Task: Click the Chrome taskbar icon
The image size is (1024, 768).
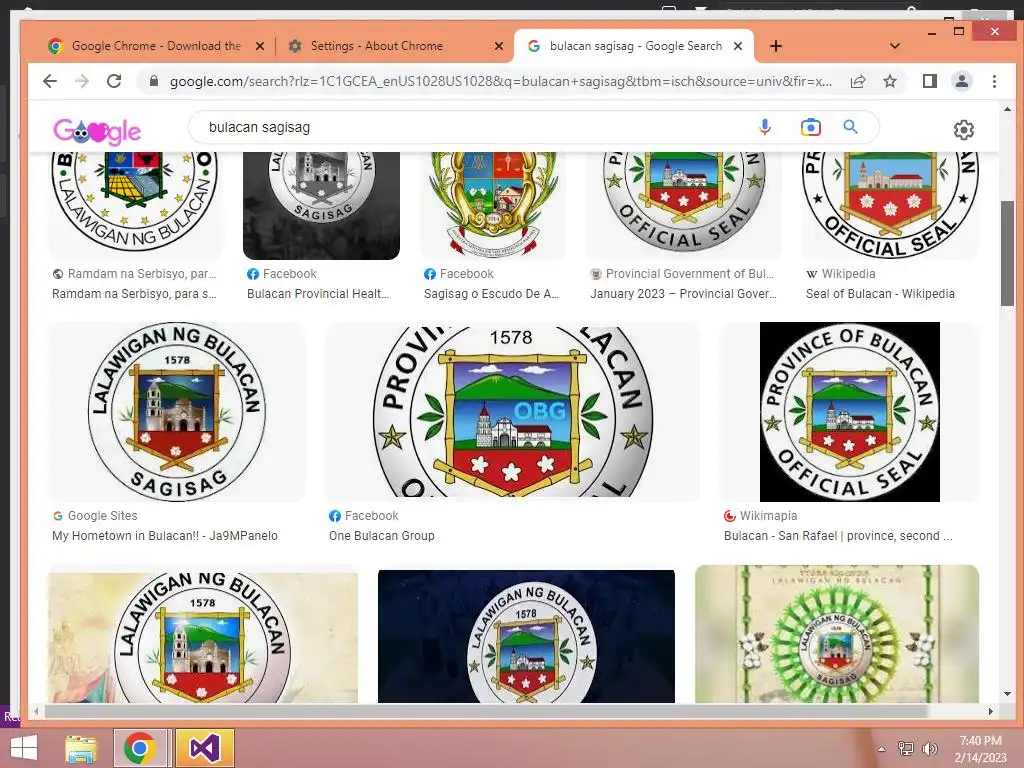Action: click(140, 748)
